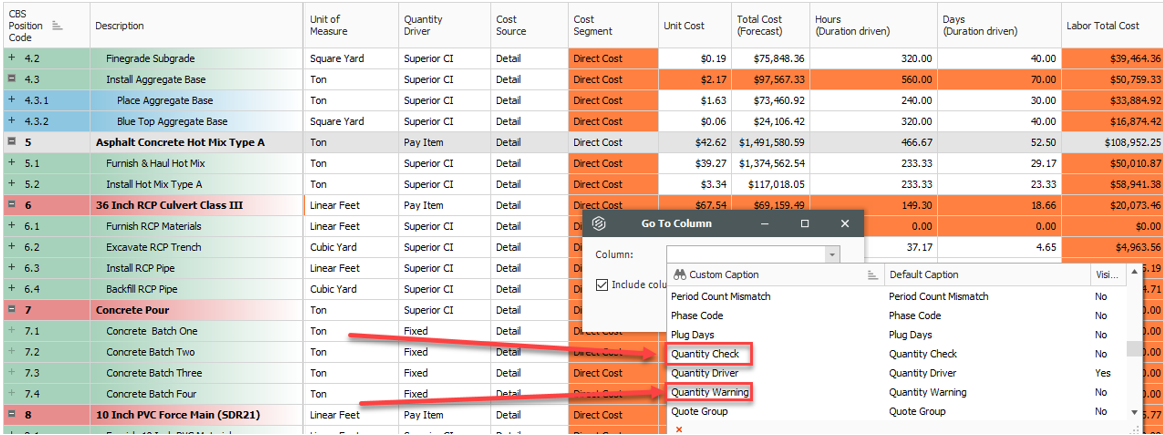Select Quantity Warning from the column list
The image size is (1163, 435).
pyautogui.click(x=710, y=392)
